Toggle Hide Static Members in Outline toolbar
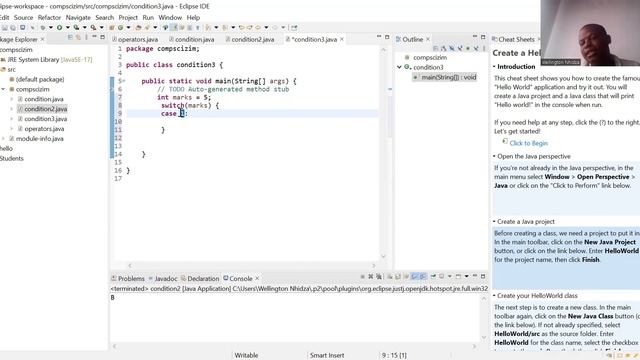Image resolution: width=640 pixels, height=360 pixels. point(460,48)
